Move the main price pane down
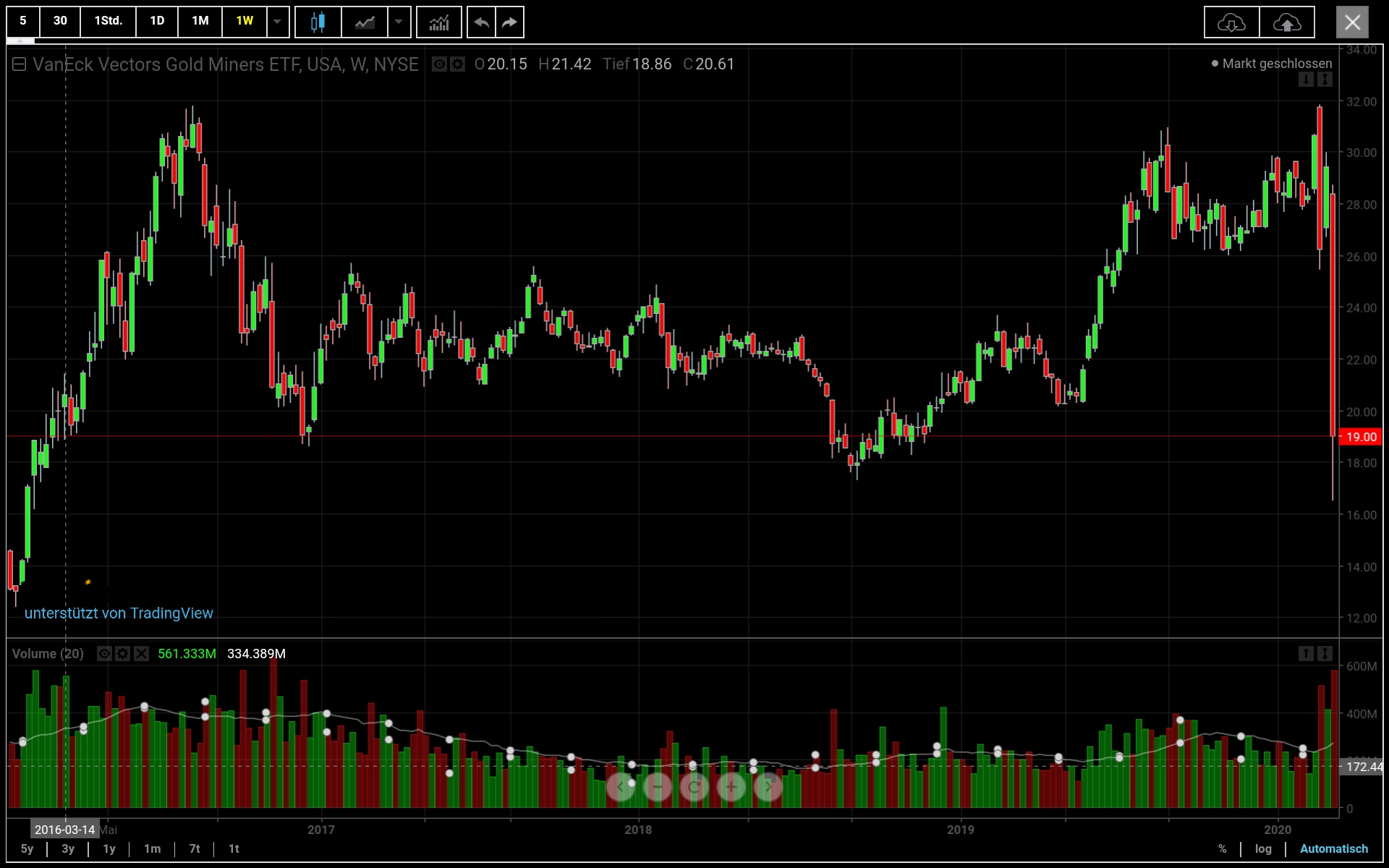The height and width of the screenshot is (868, 1389). [x=1306, y=80]
